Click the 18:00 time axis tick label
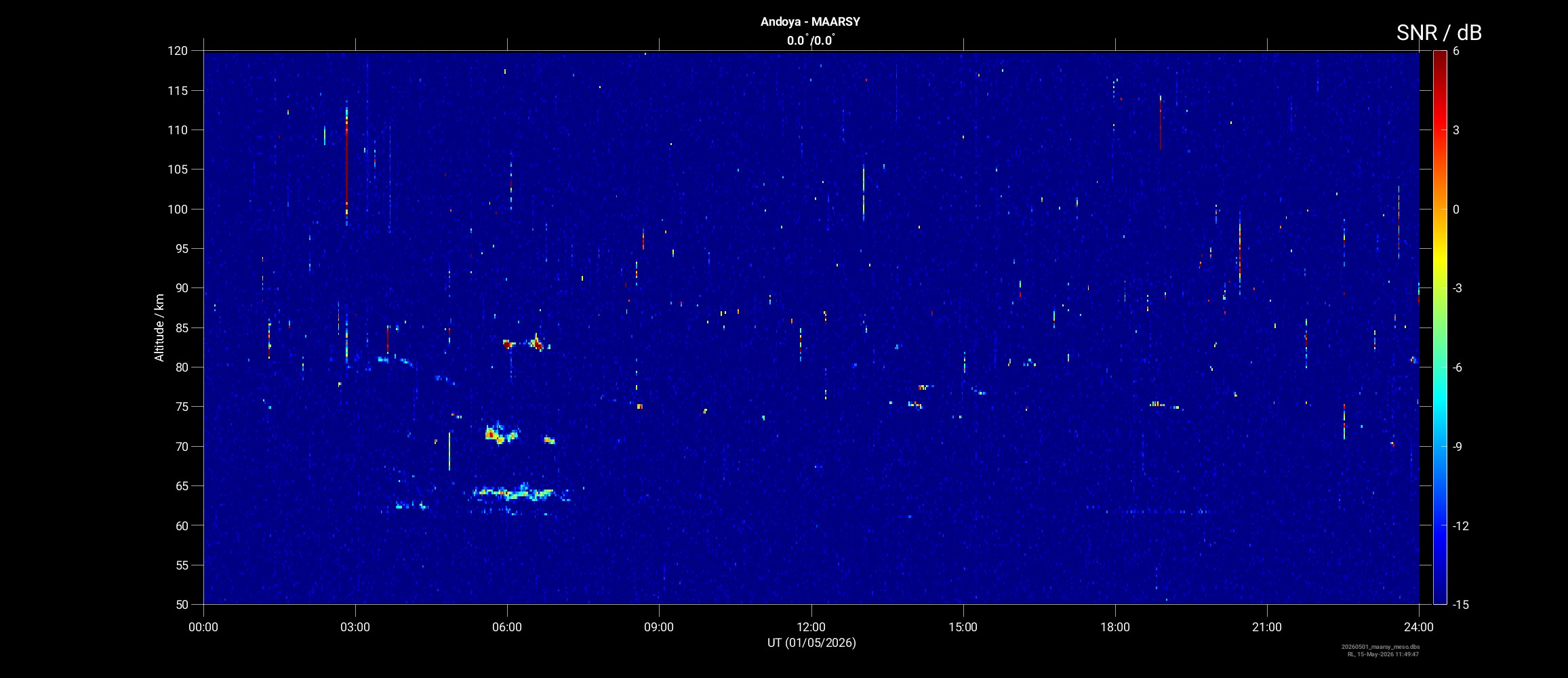Viewport: 1568px width, 678px height. pos(1115,627)
